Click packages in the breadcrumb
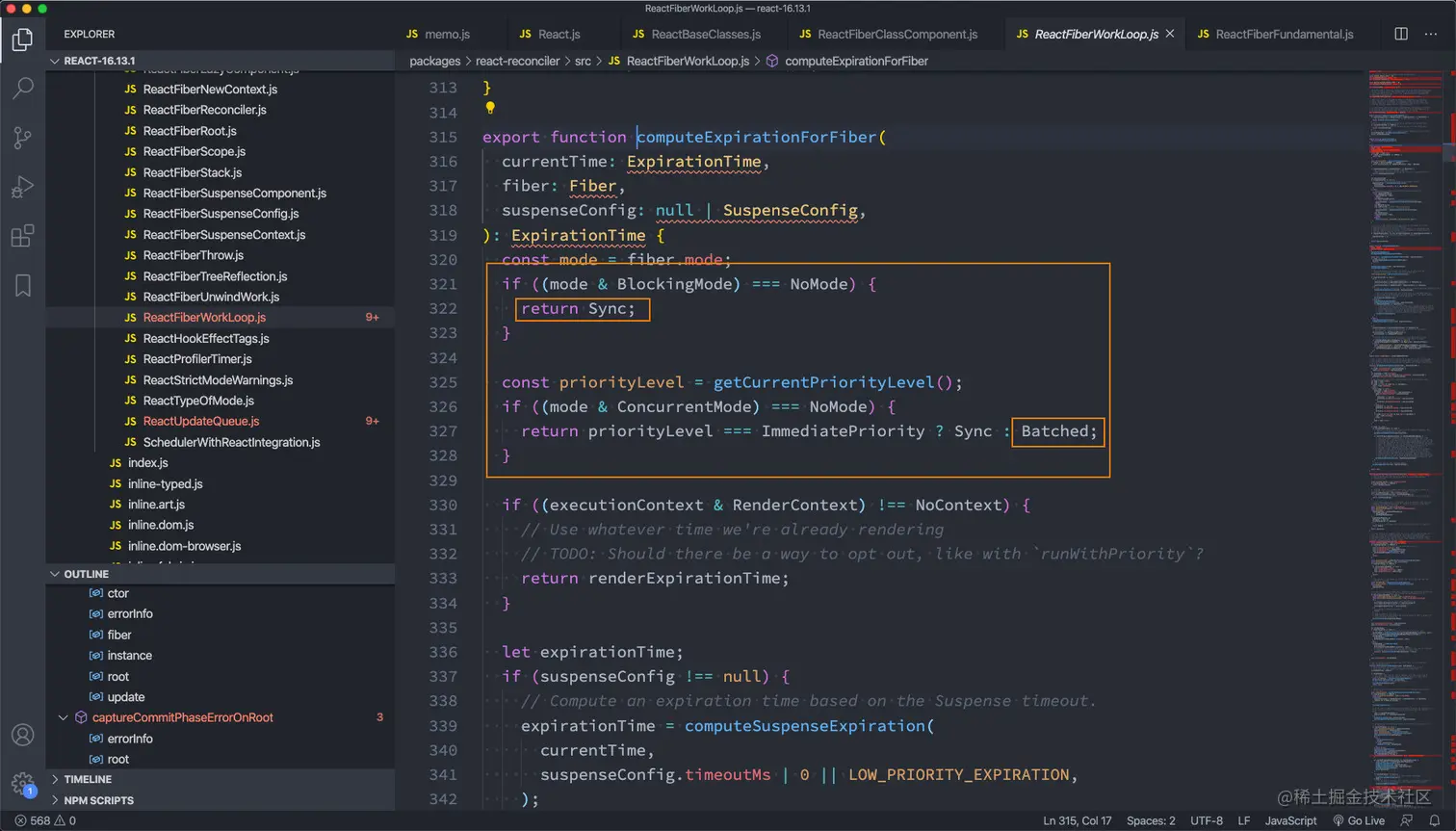This screenshot has width=1456, height=831. 434,61
